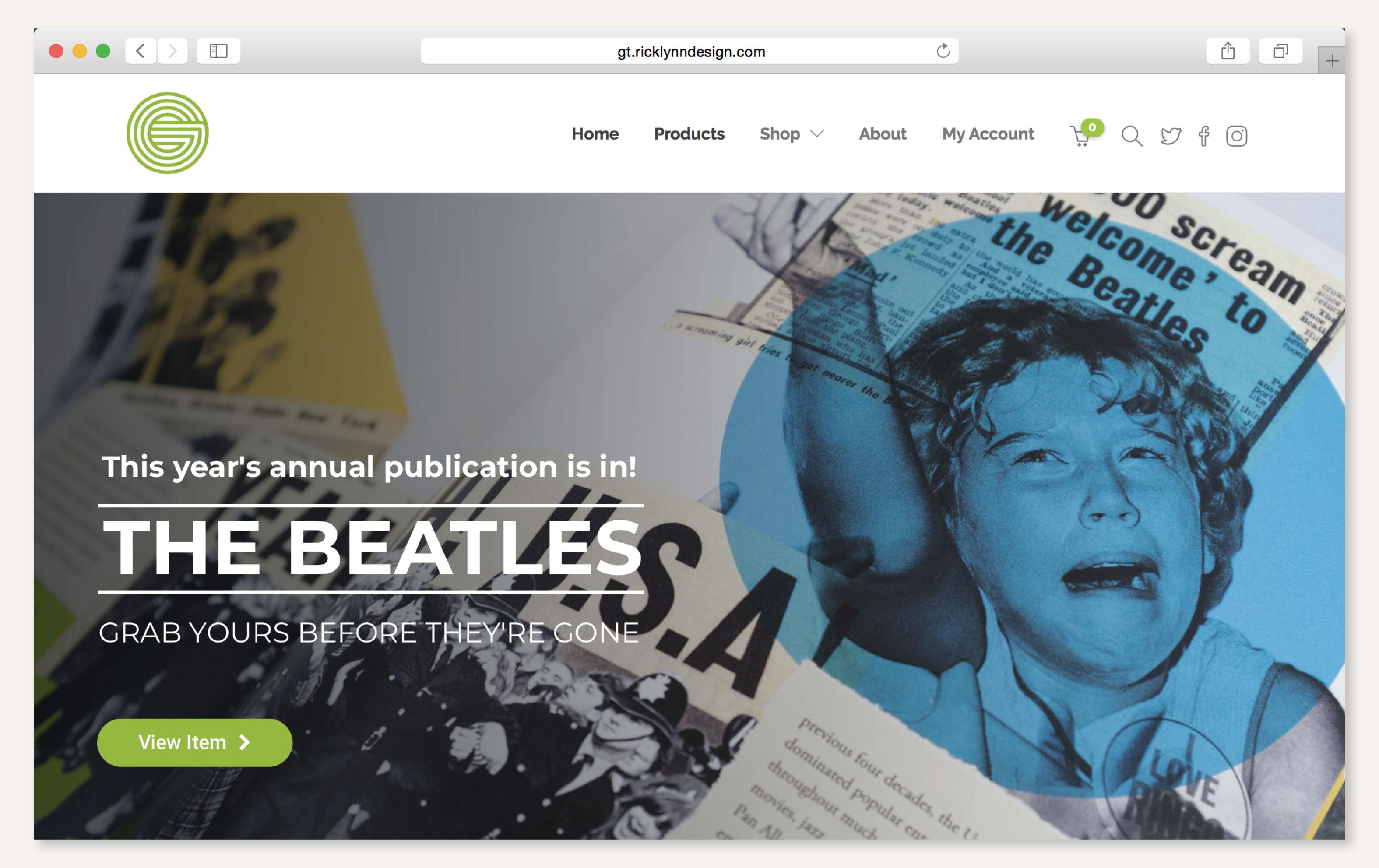
Task: Navigate to My Account
Action: click(988, 134)
